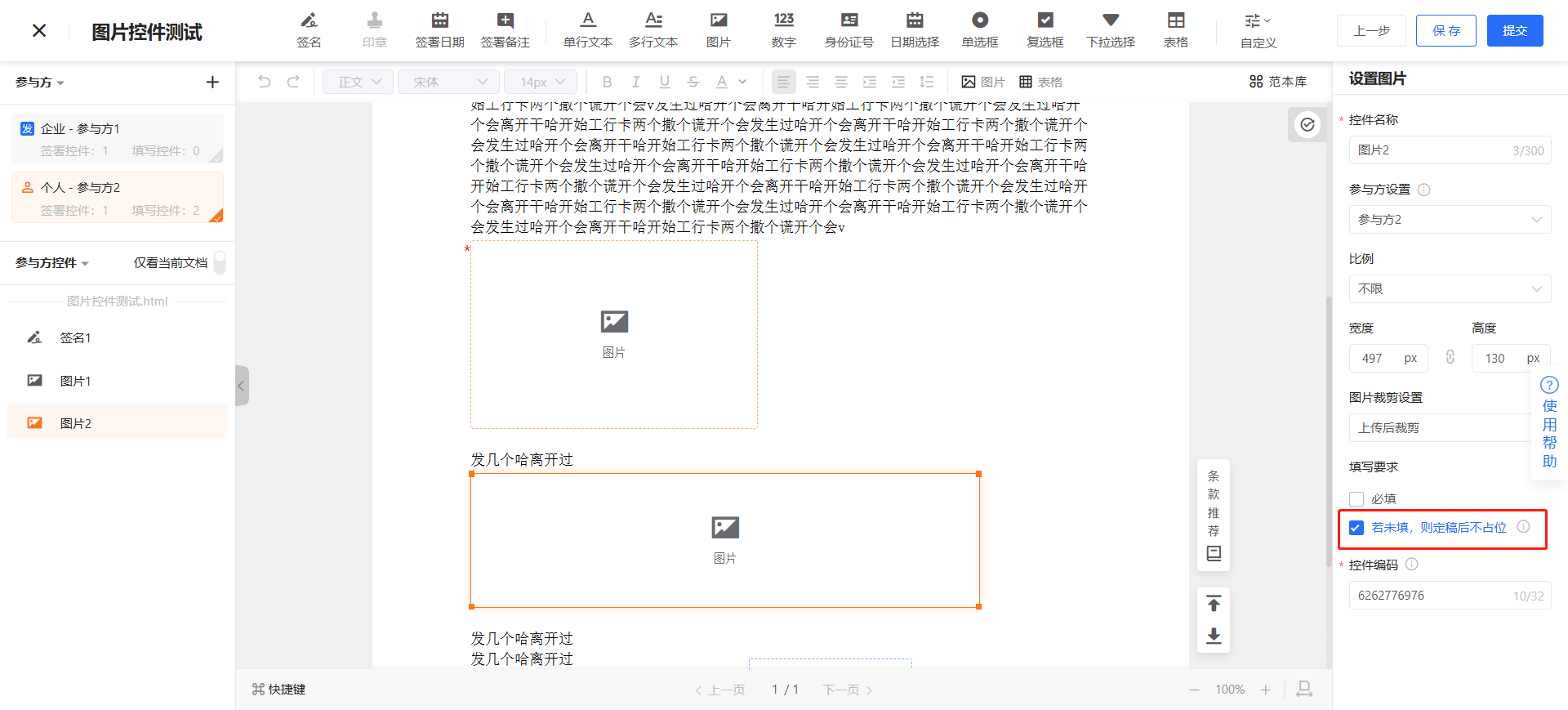Image resolution: width=1568 pixels, height=710 pixels.
Task: Insert a 签署备注 control
Action: coord(505,30)
